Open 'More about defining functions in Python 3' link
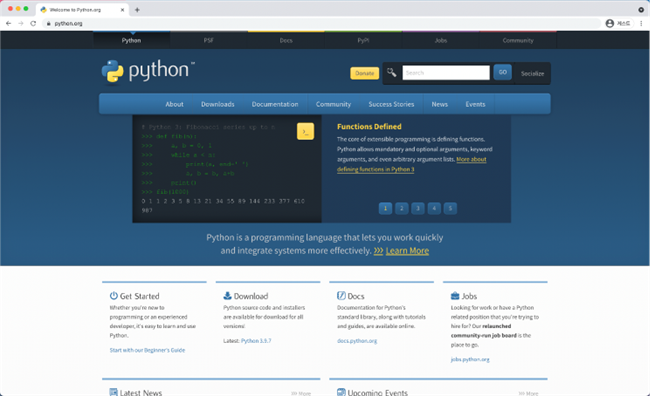 pos(411,164)
